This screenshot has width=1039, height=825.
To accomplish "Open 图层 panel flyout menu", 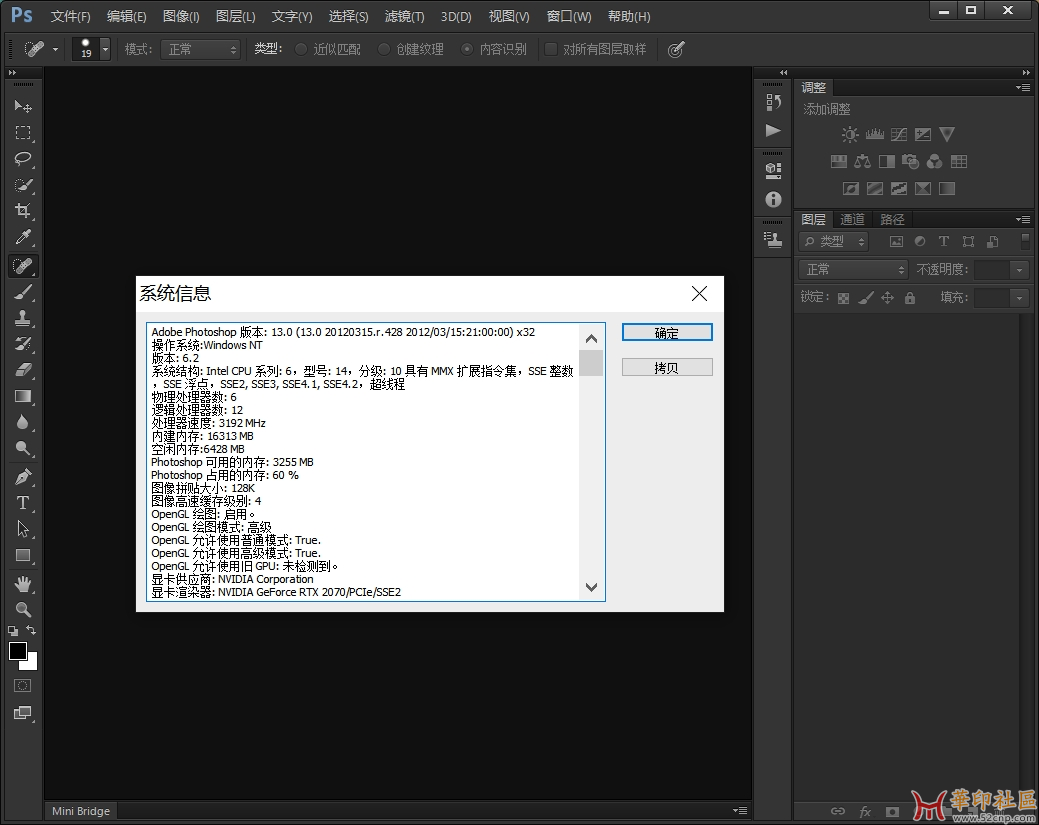I will coord(1022,219).
